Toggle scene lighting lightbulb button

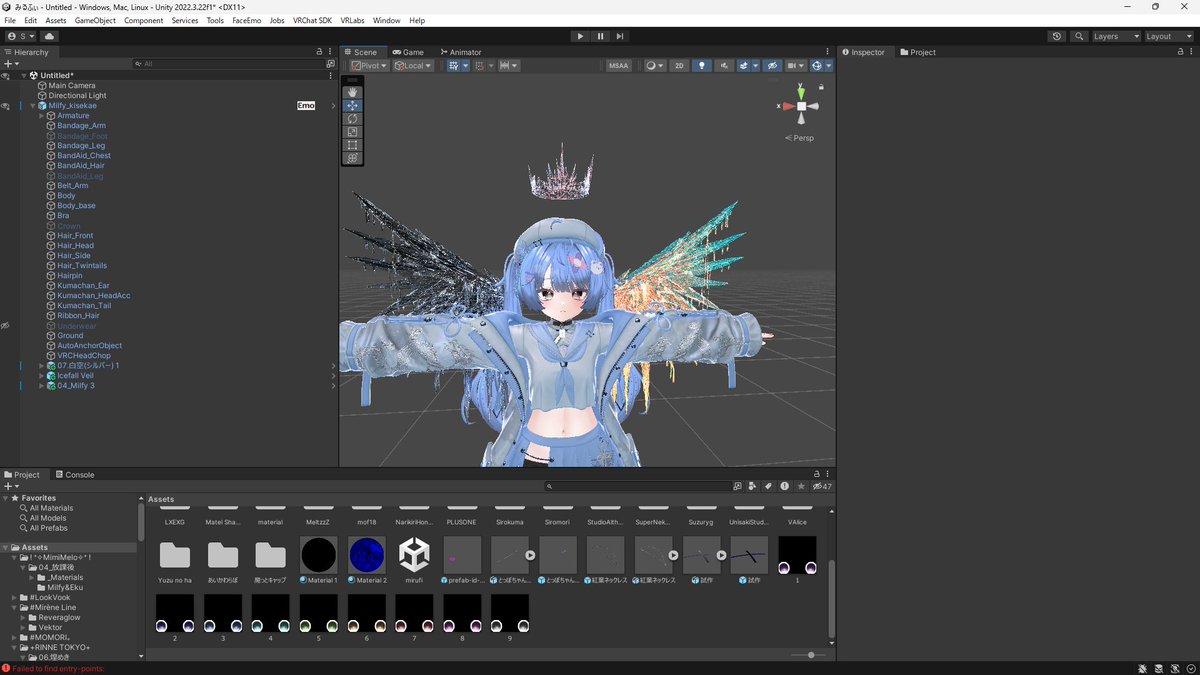[702, 65]
